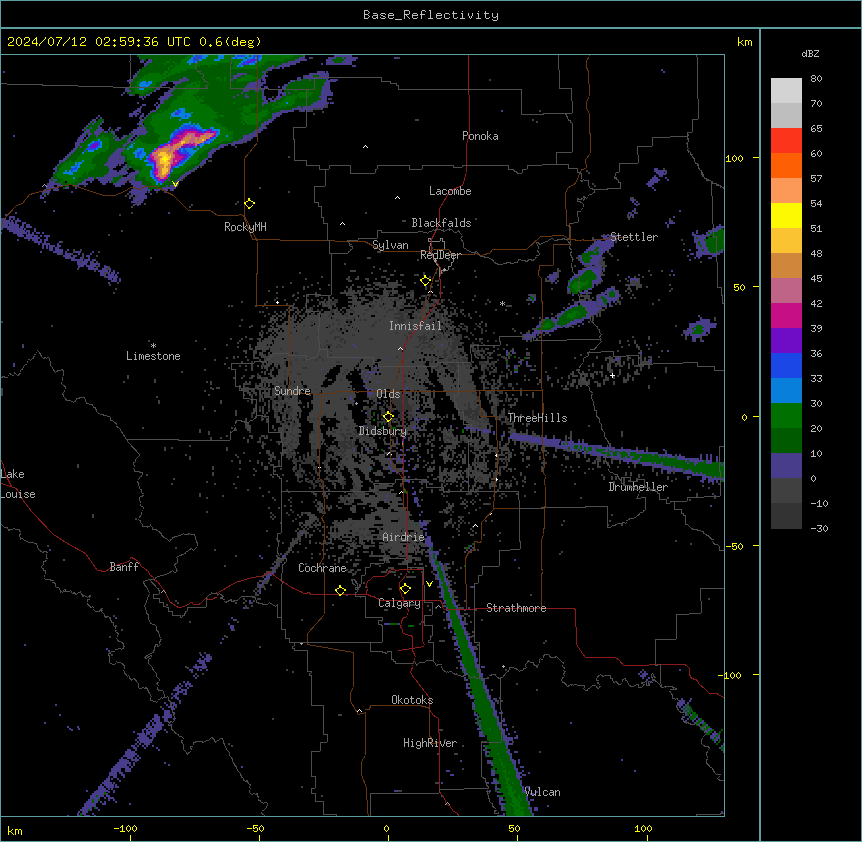Click the Base_Reflectivity title text
The height and width of the screenshot is (842, 862).
point(431,15)
